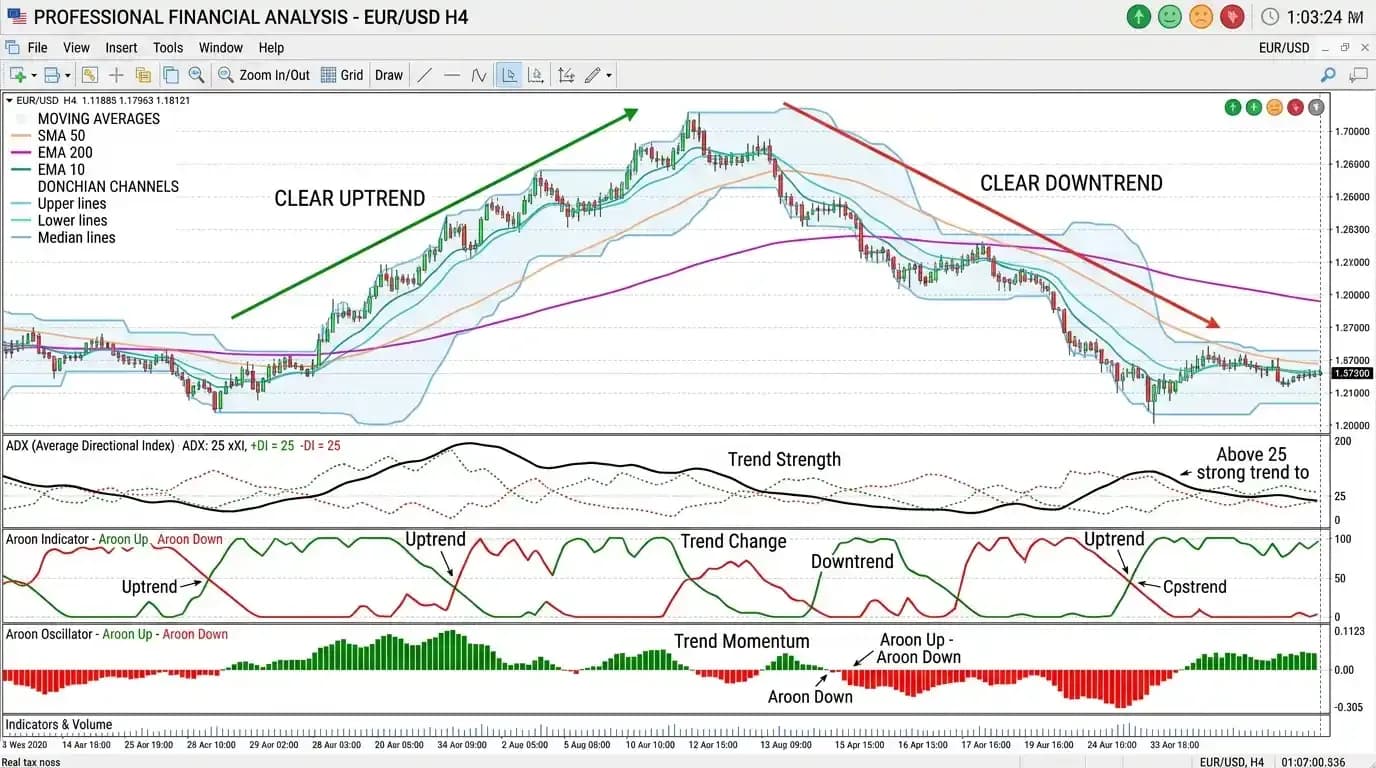This screenshot has height=768, width=1376.
Task: Click the blue search magnifier icon
Action: point(1328,75)
